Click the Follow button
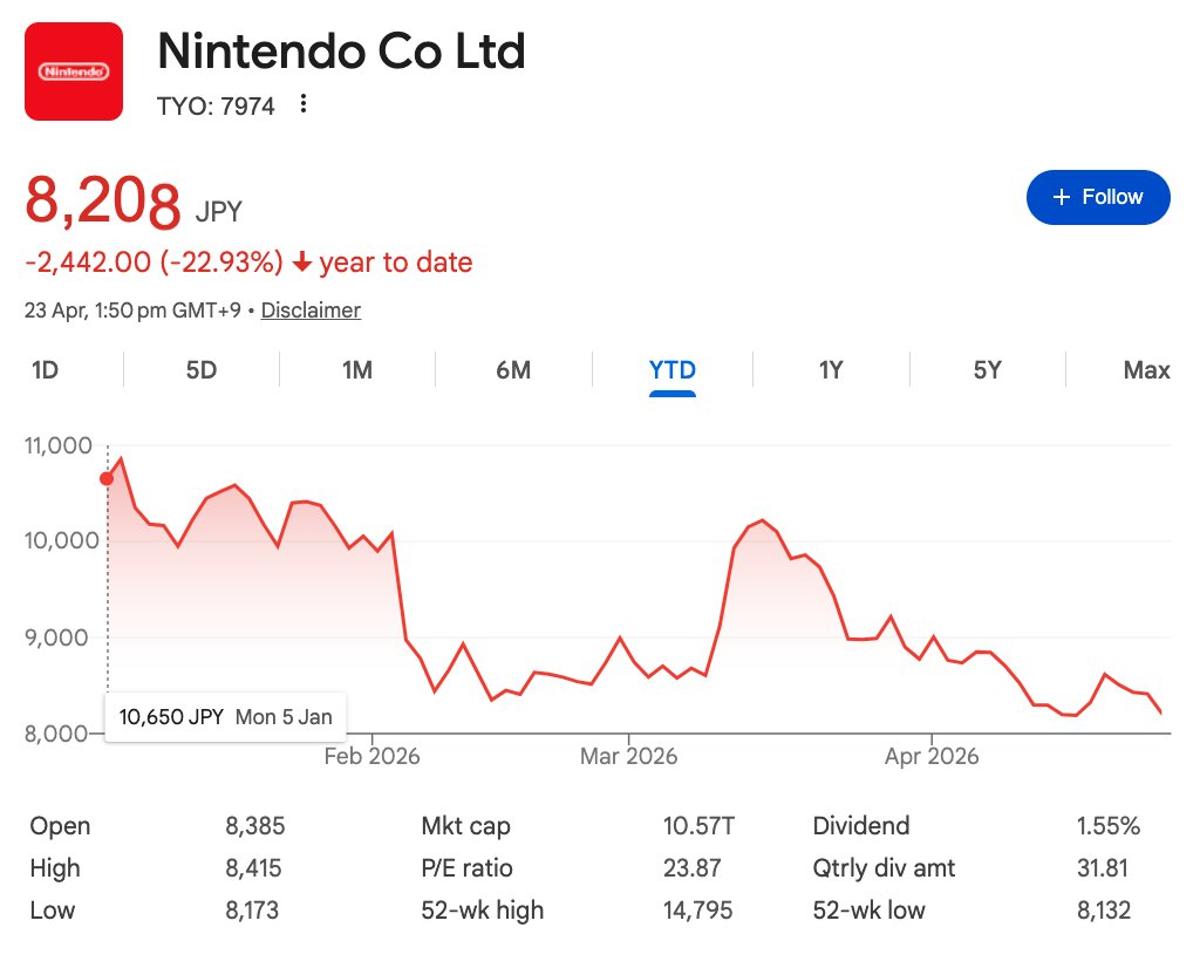 point(1098,197)
